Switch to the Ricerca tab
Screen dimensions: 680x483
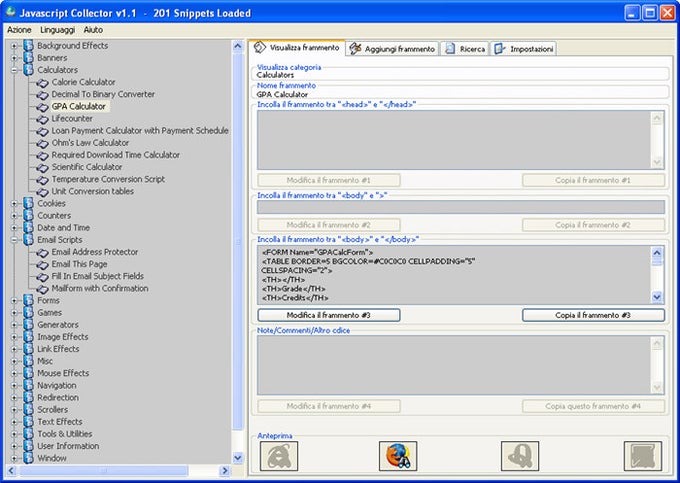465,49
